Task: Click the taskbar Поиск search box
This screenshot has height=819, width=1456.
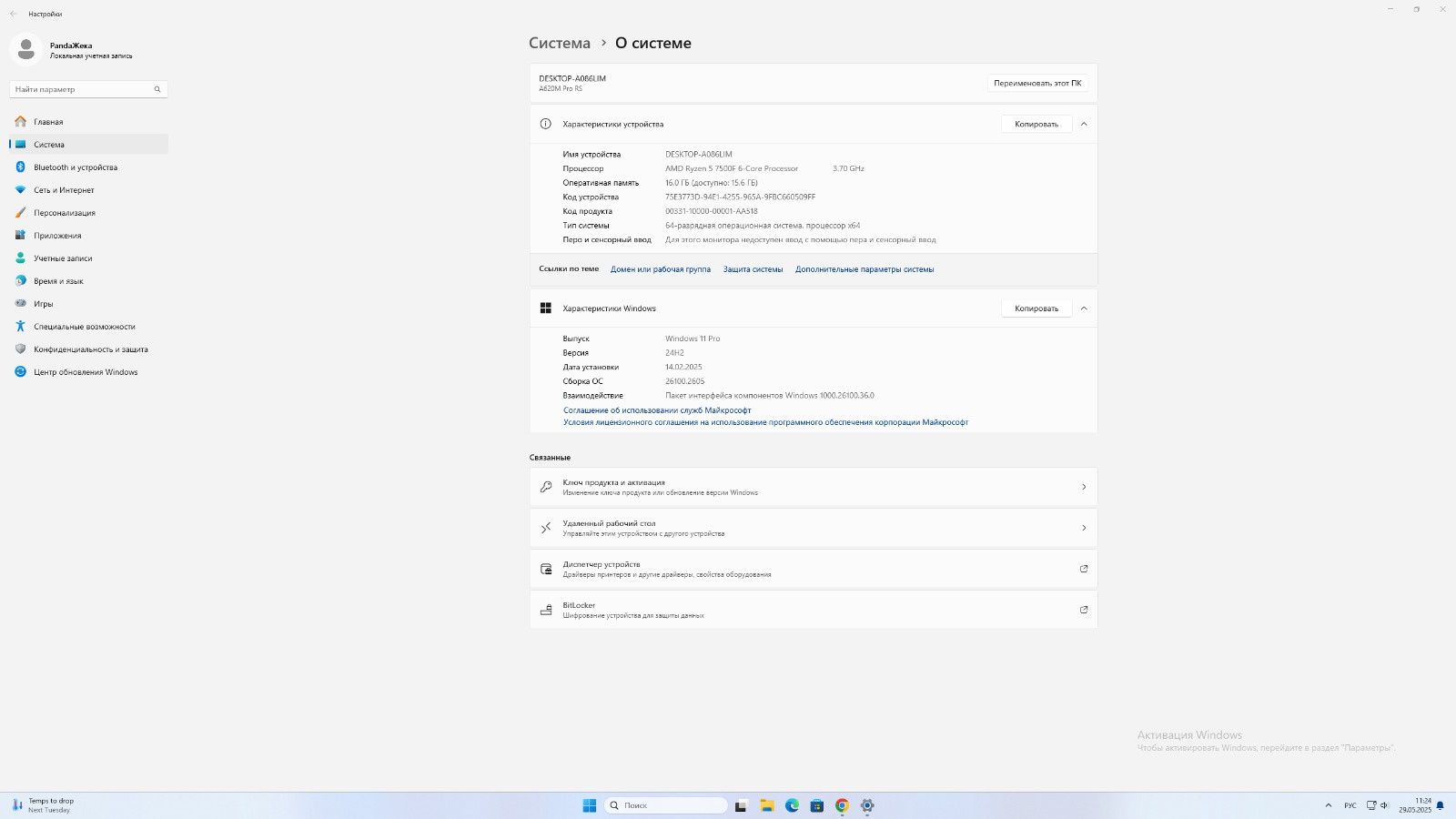Action: click(666, 805)
